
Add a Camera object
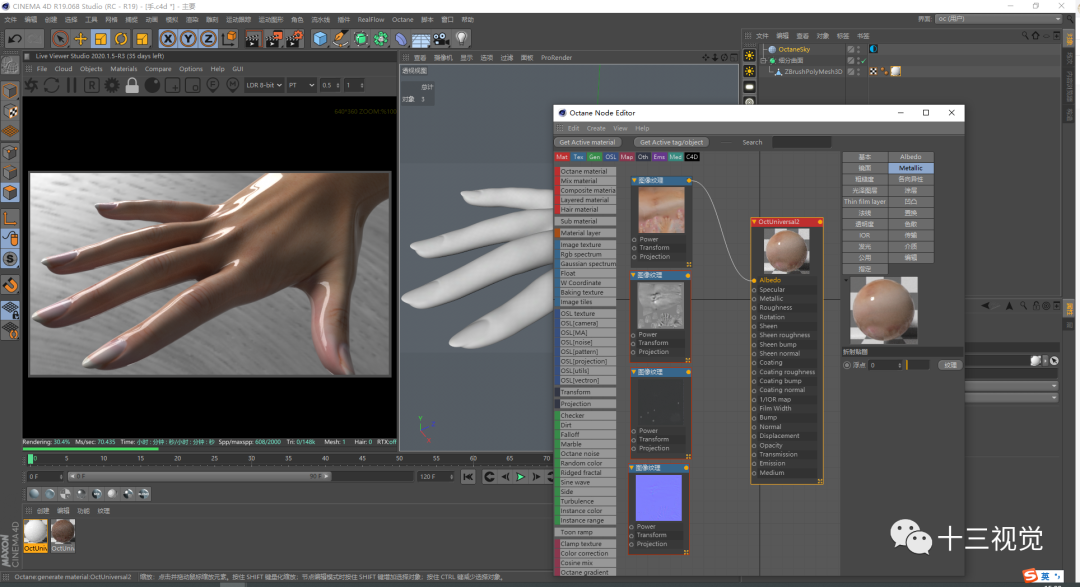(442, 39)
